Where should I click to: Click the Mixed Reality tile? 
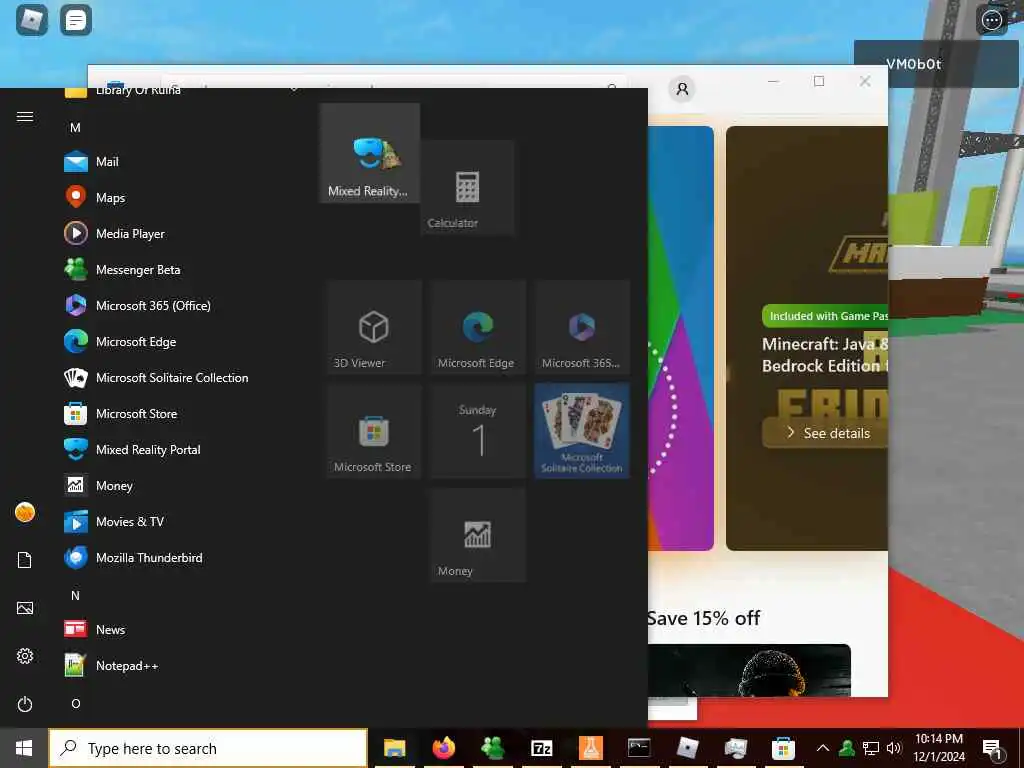(x=370, y=153)
